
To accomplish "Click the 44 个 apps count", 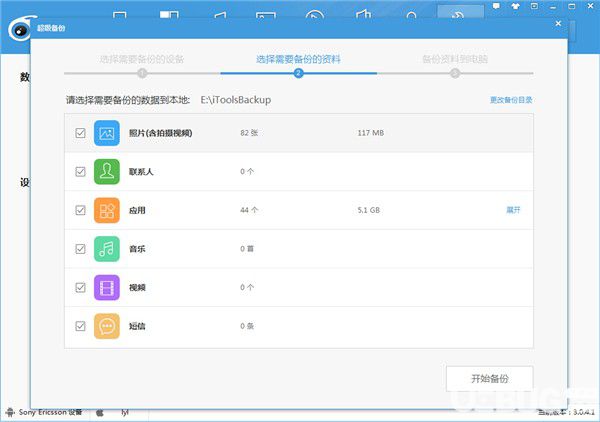I will point(249,210).
